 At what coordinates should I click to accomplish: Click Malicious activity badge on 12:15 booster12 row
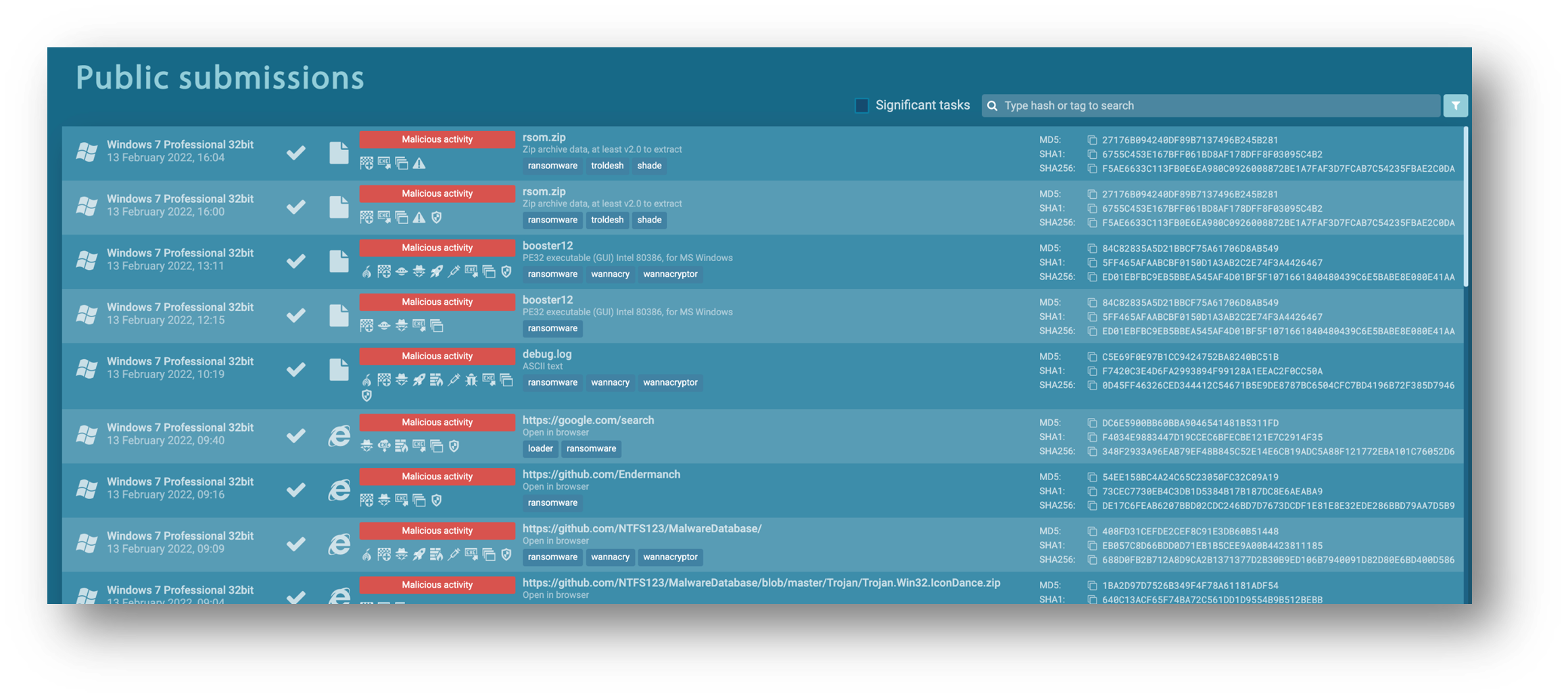coord(437,302)
